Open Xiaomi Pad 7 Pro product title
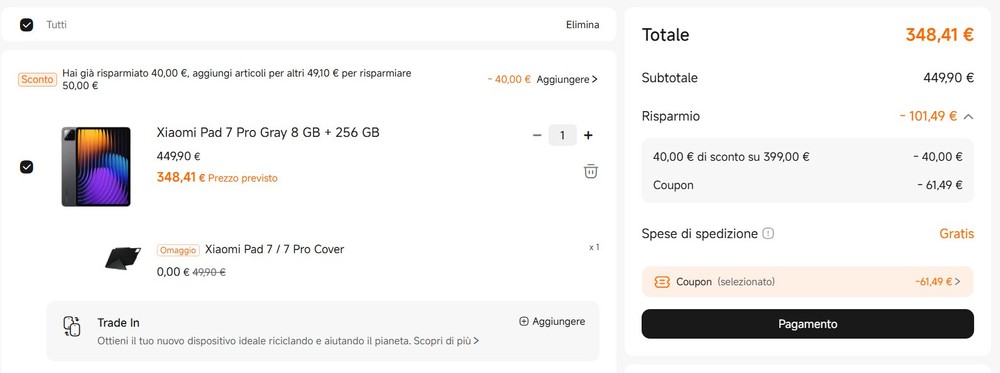The width and height of the screenshot is (1000, 373). click(268, 133)
